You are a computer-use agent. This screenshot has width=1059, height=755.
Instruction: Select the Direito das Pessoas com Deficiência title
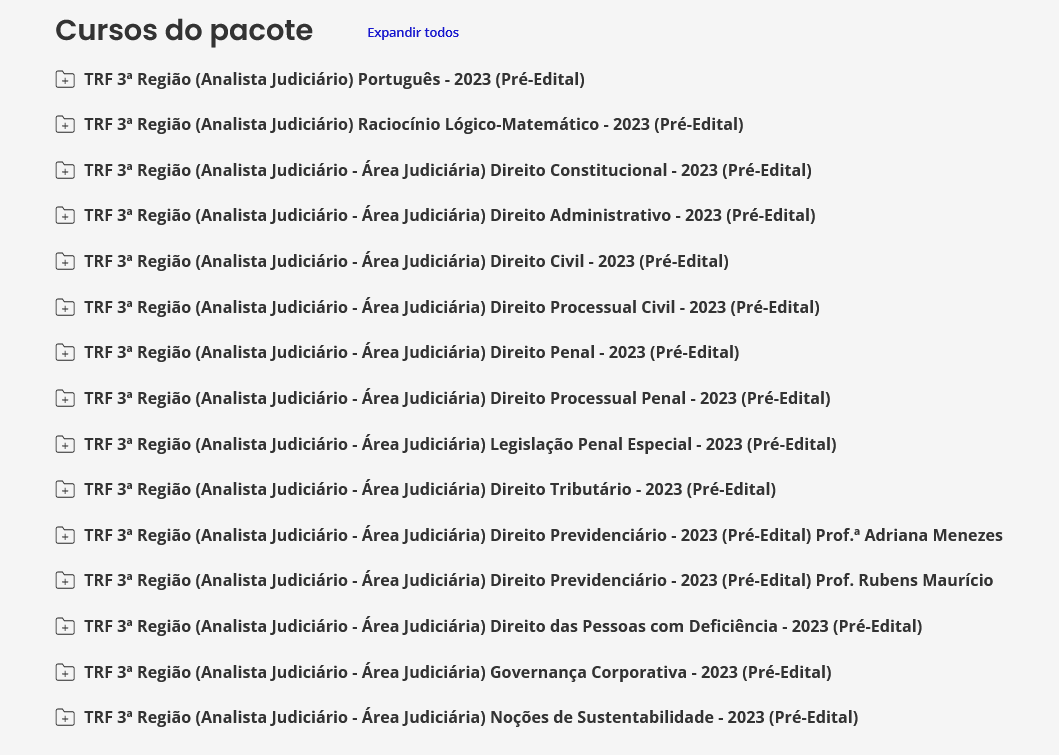coord(503,627)
